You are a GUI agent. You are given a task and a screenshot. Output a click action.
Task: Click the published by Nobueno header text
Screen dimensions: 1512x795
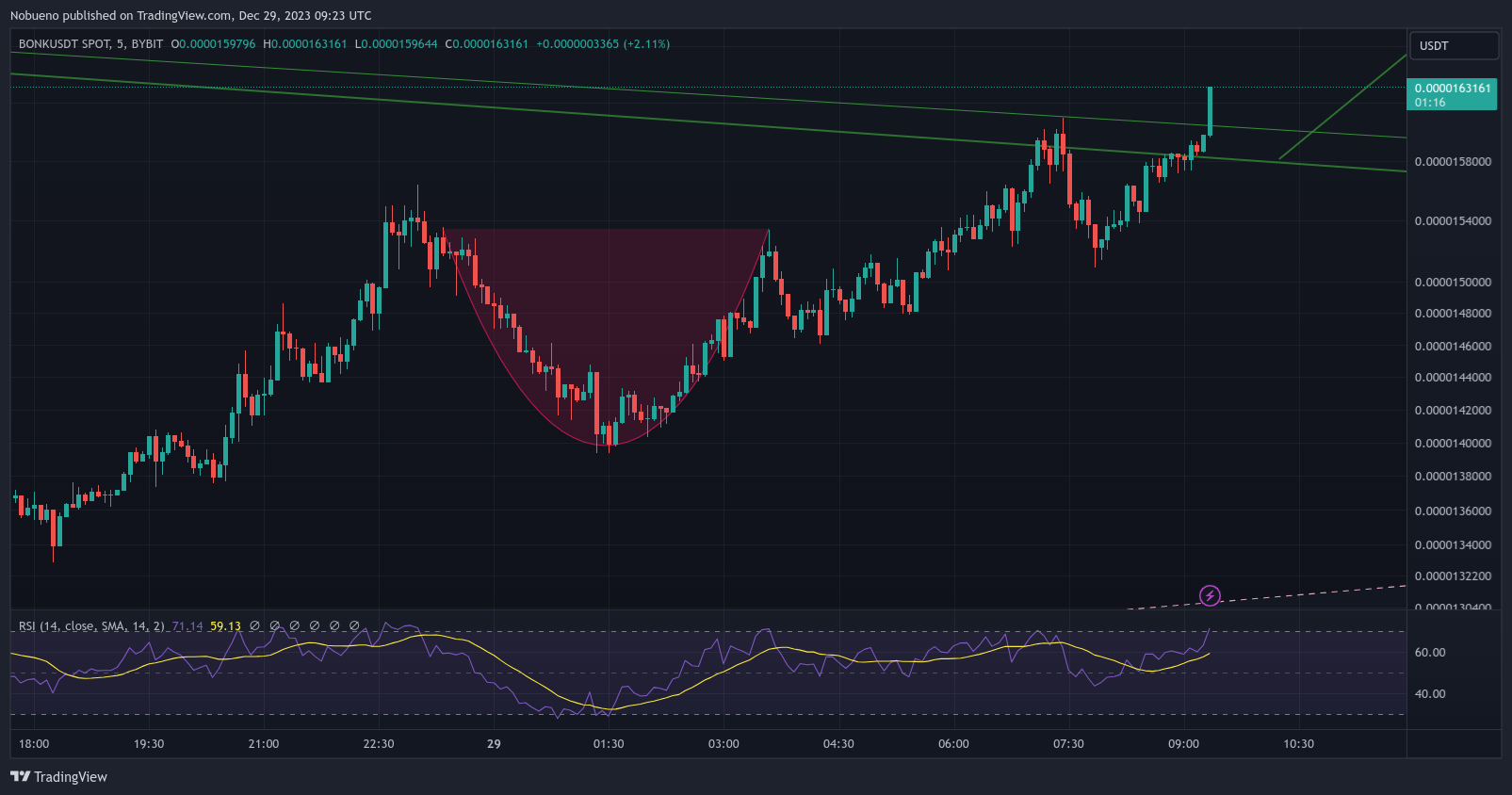191,16
